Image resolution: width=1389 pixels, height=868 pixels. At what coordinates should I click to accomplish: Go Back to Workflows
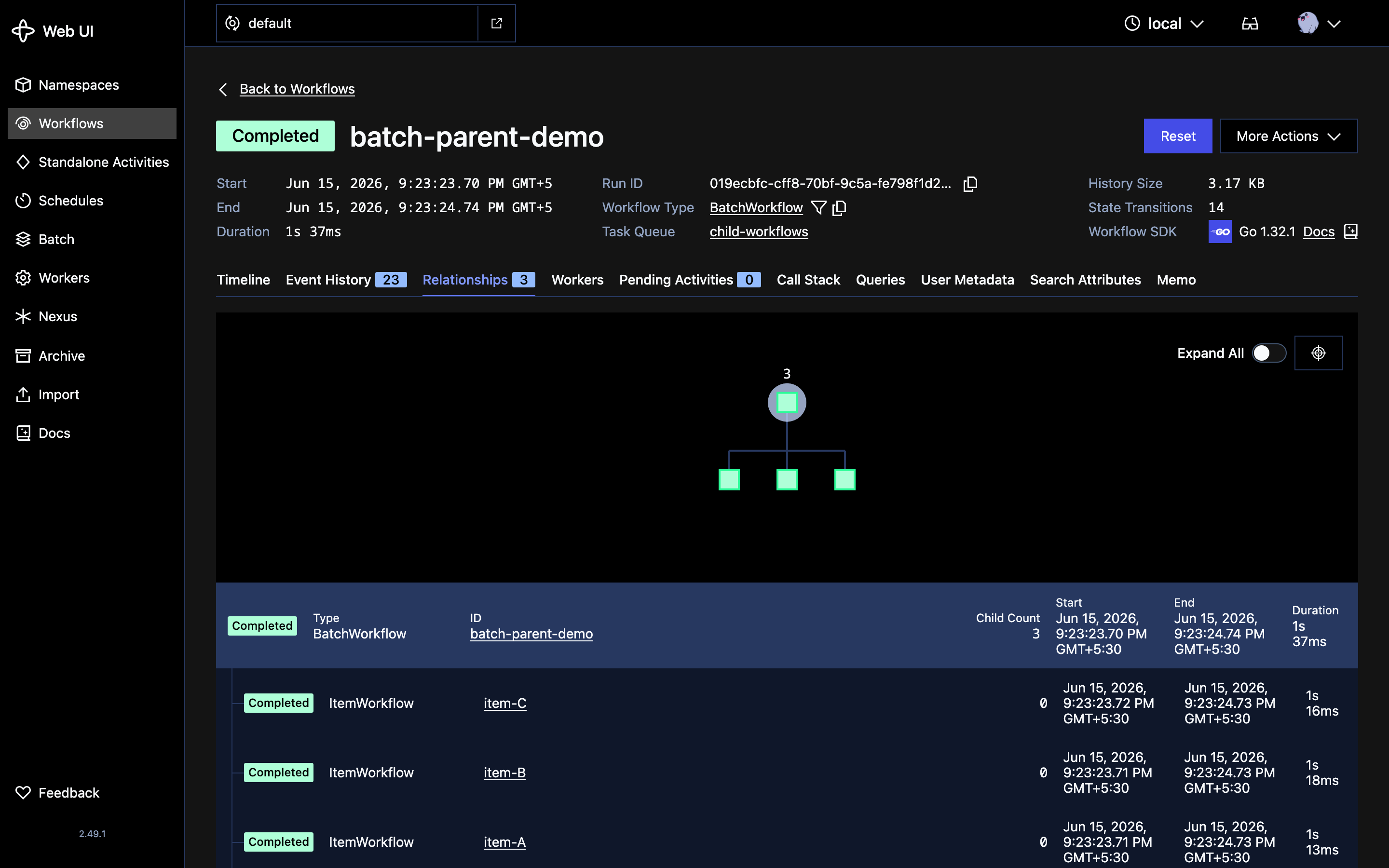[x=297, y=89]
